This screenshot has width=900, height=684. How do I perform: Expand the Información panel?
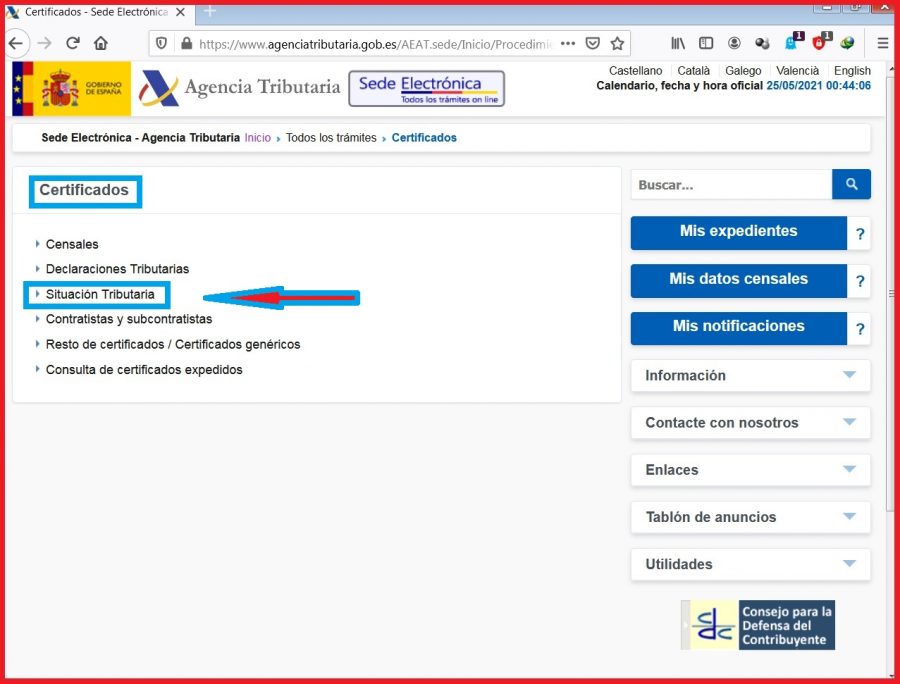click(750, 376)
